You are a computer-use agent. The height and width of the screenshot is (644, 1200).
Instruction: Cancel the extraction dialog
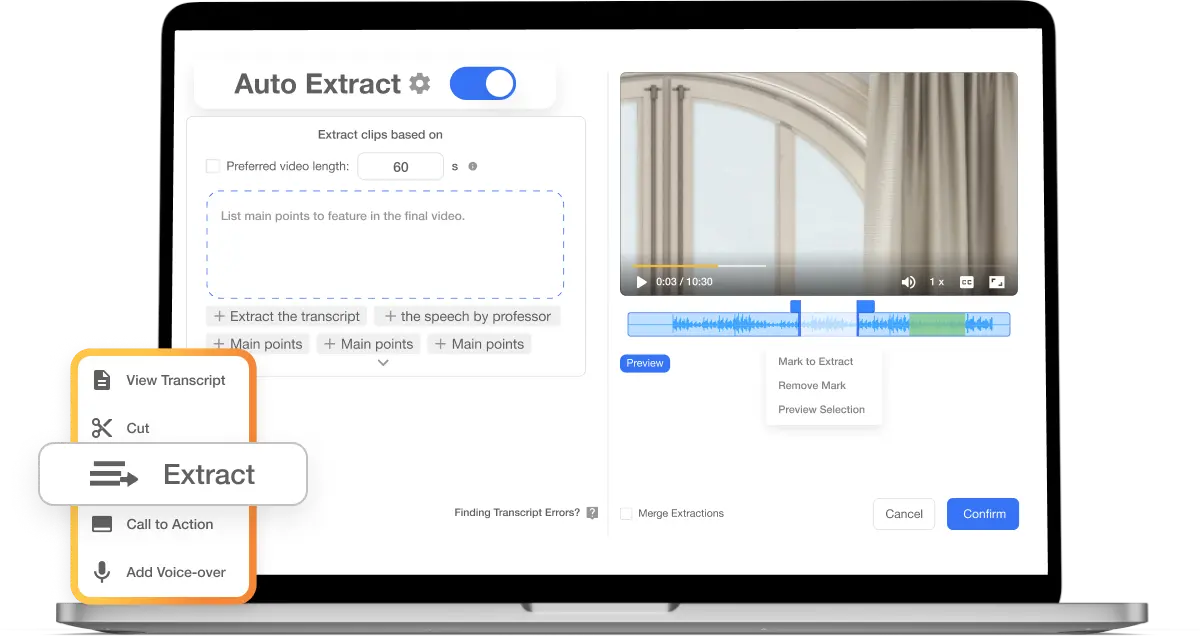904,514
